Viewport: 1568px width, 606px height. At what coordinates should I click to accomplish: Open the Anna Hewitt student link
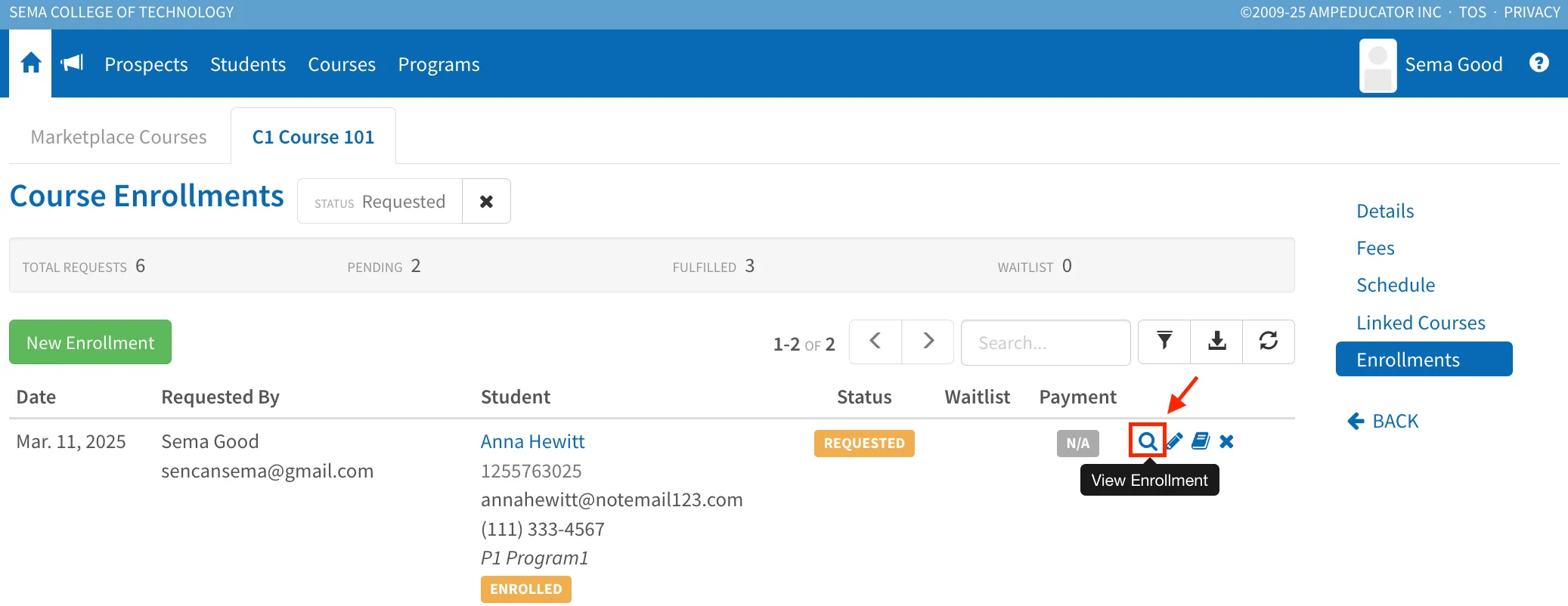[532, 441]
